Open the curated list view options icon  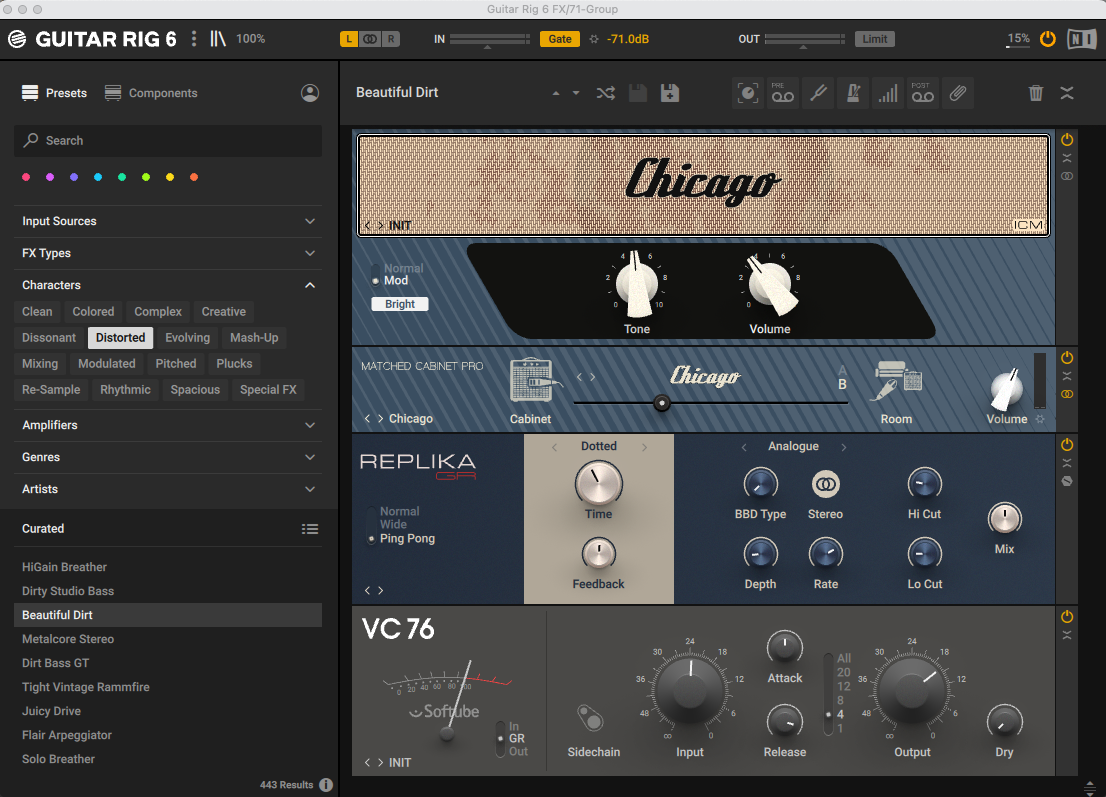(310, 529)
